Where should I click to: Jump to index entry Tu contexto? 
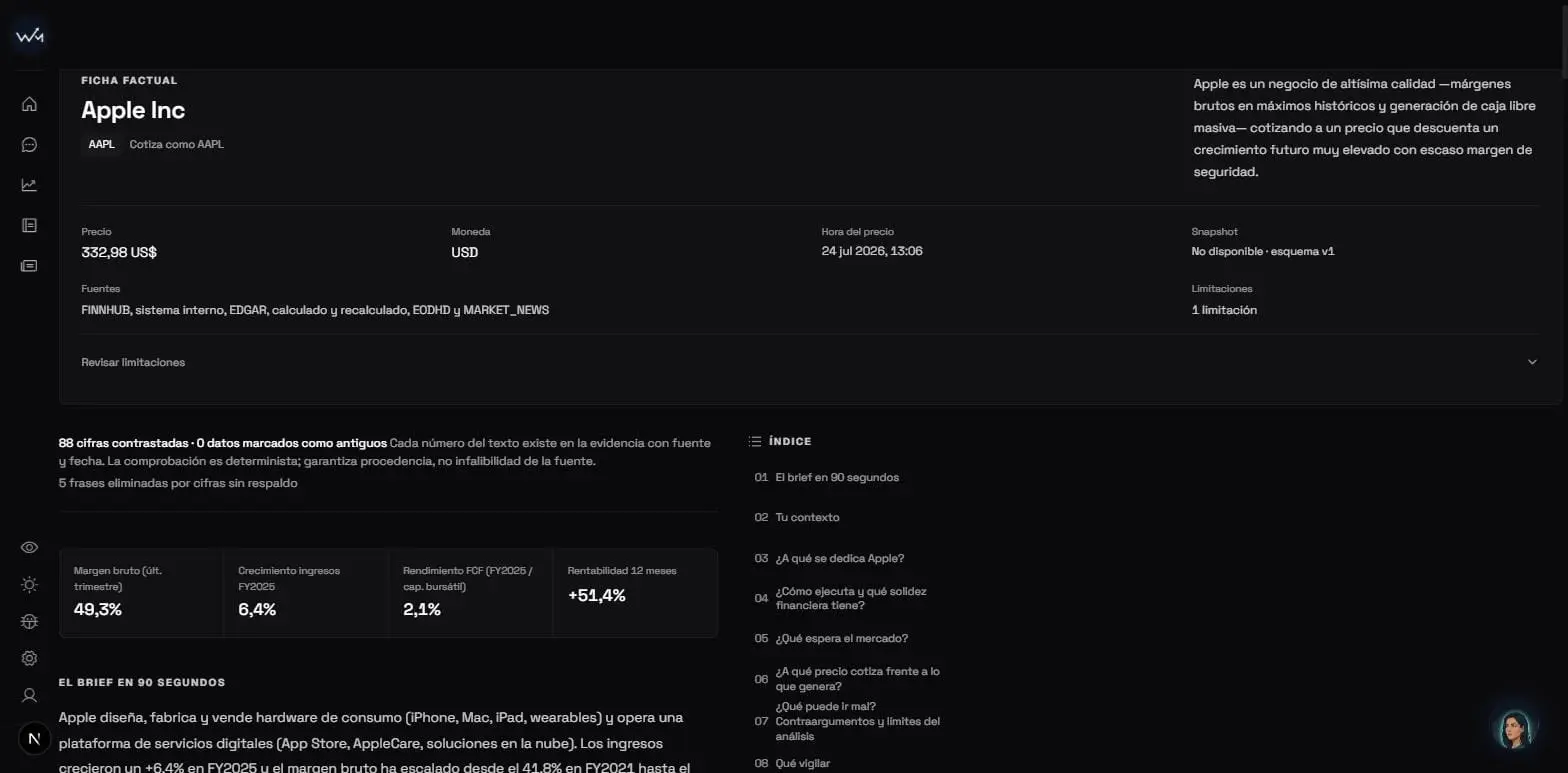tap(807, 517)
